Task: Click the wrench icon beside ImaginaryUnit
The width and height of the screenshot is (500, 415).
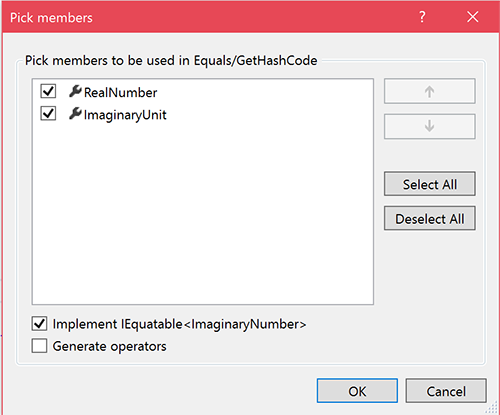Action: [x=75, y=113]
